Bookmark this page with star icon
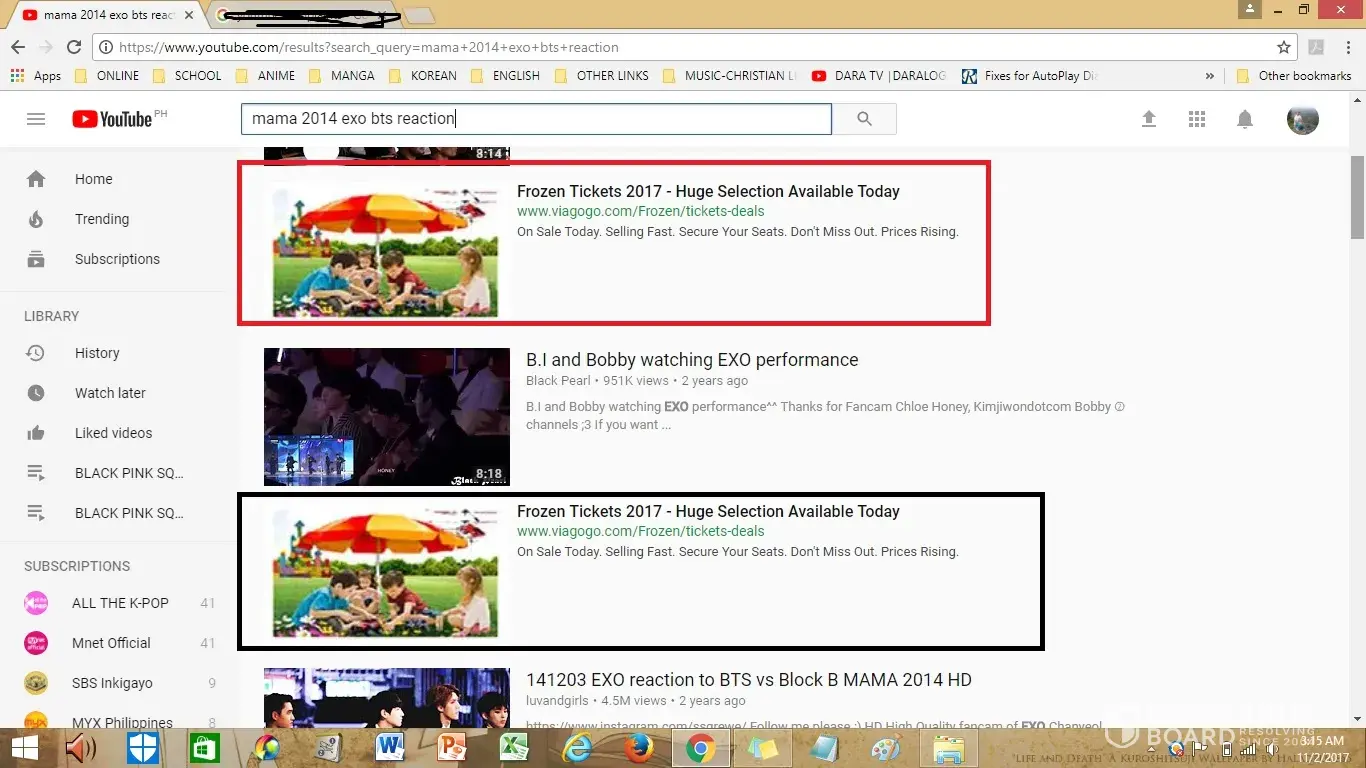Viewport: 1366px width, 768px height. (x=1284, y=47)
